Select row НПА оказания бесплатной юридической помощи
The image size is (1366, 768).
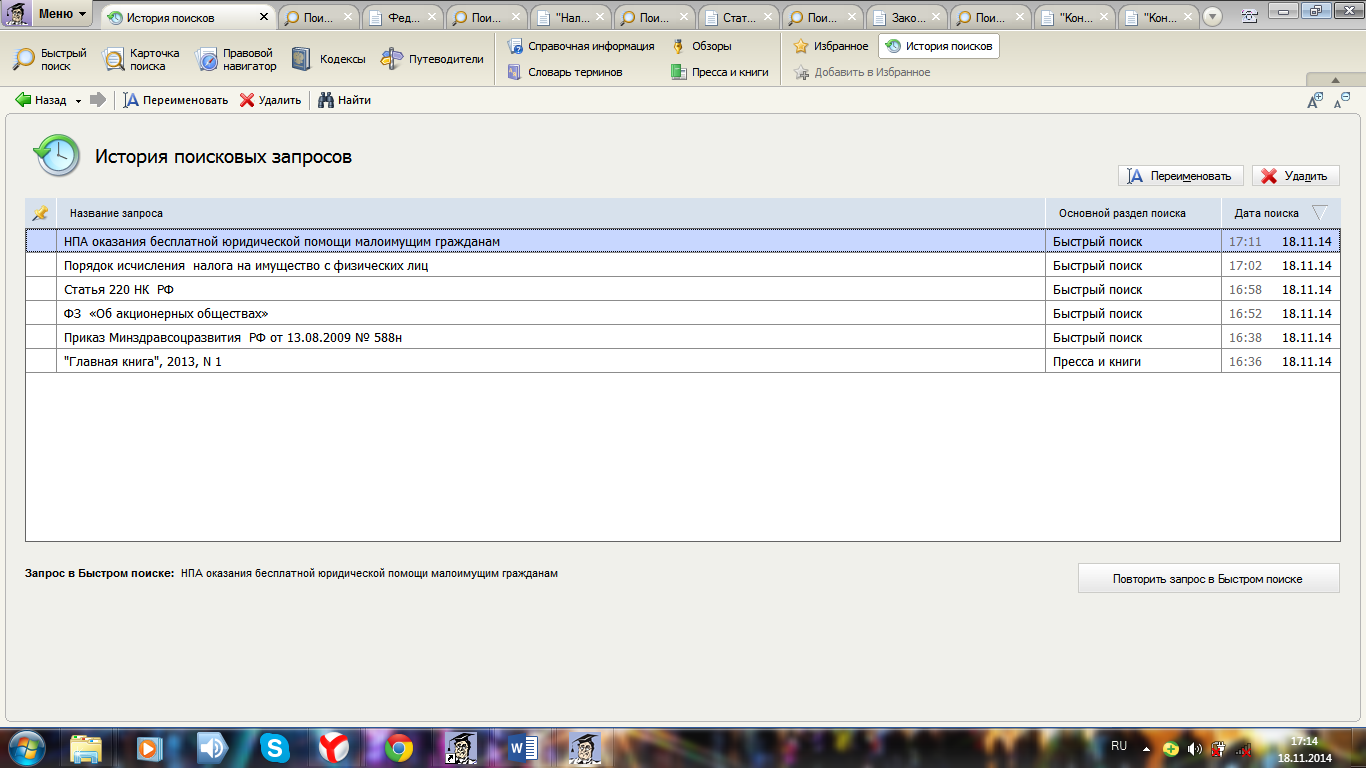682,241
